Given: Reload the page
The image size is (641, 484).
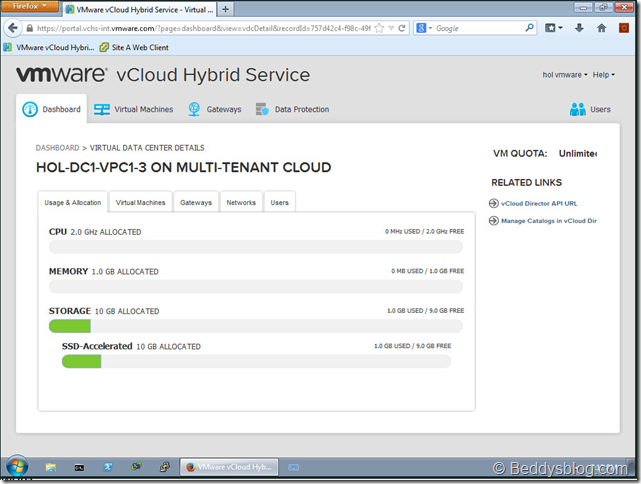Looking at the screenshot, I should coord(402,28).
